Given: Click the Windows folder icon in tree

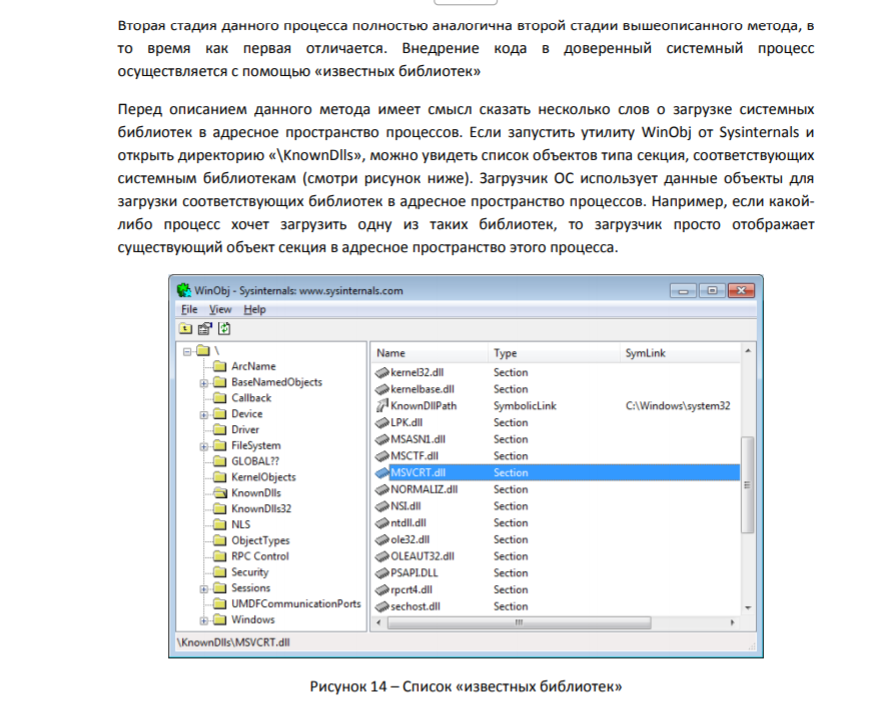Looking at the screenshot, I should 220,620.
